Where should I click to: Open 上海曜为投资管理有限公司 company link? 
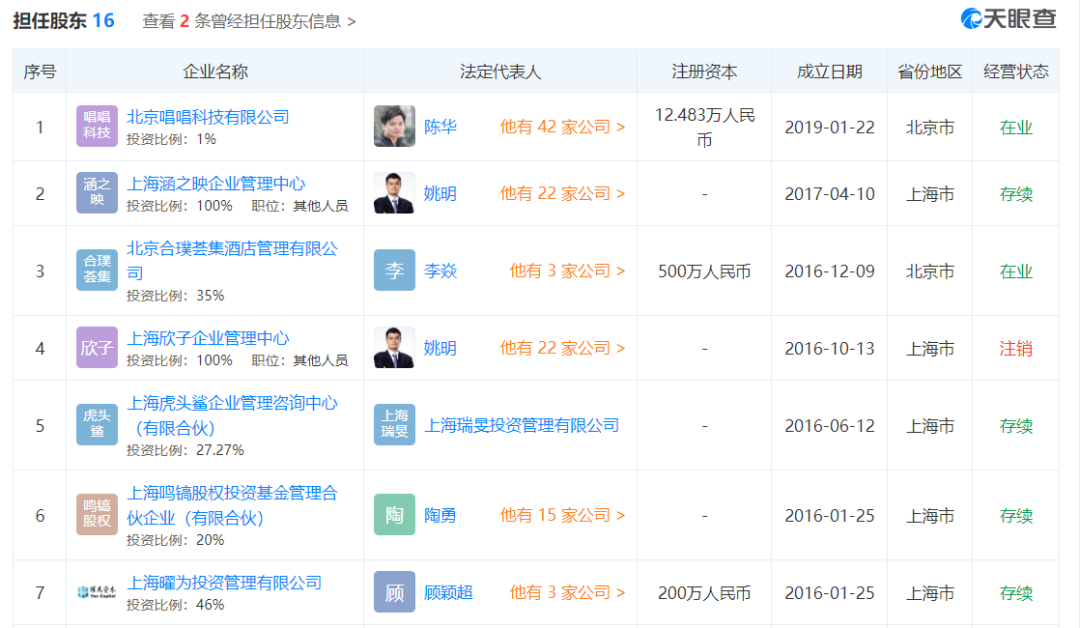[x=225, y=583]
